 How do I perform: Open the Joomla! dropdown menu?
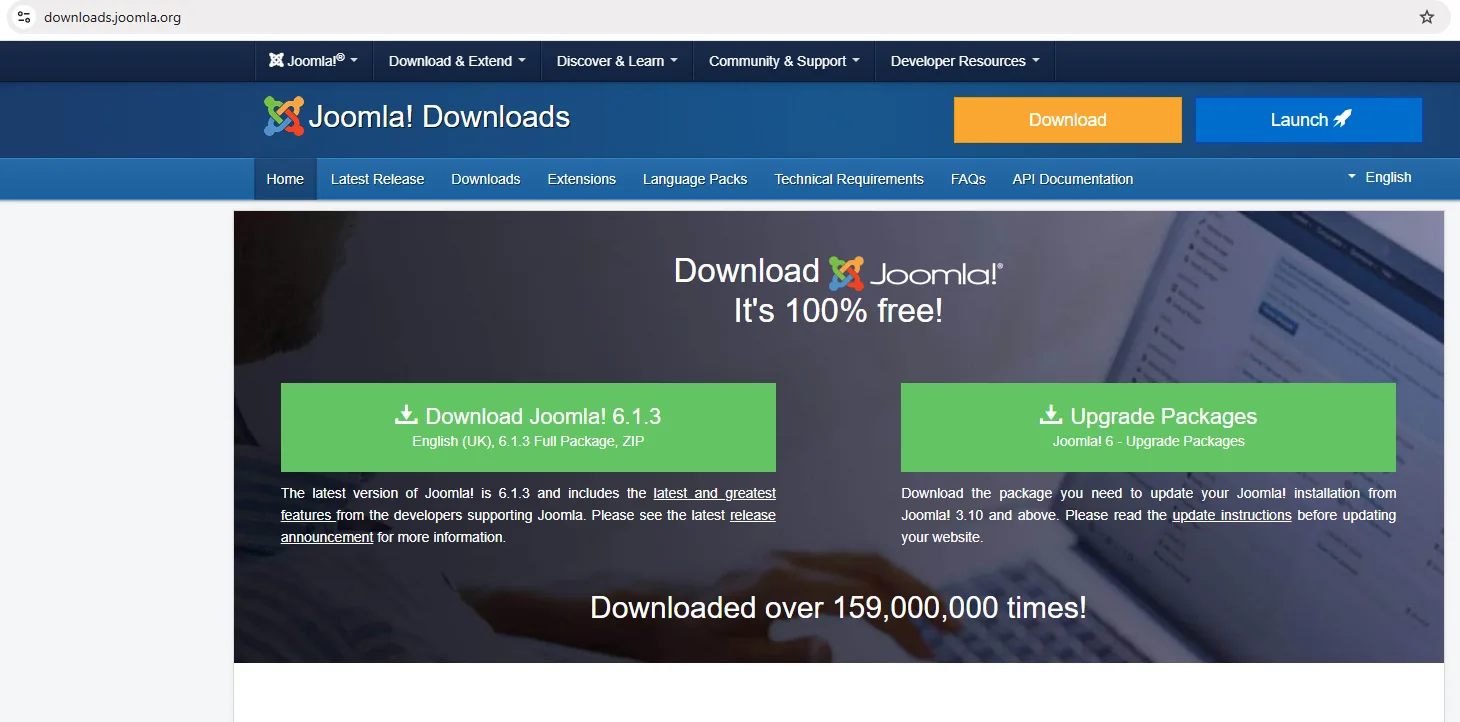pyautogui.click(x=314, y=61)
